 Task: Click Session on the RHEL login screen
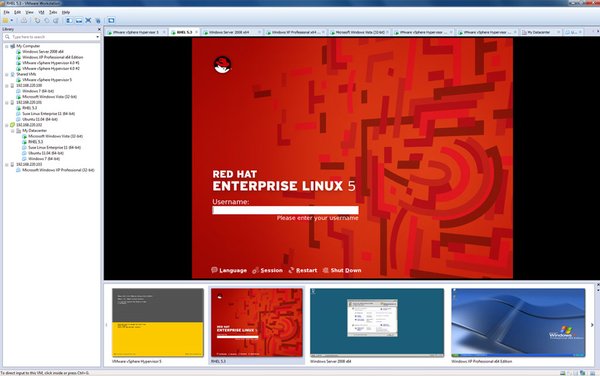[267, 270]
